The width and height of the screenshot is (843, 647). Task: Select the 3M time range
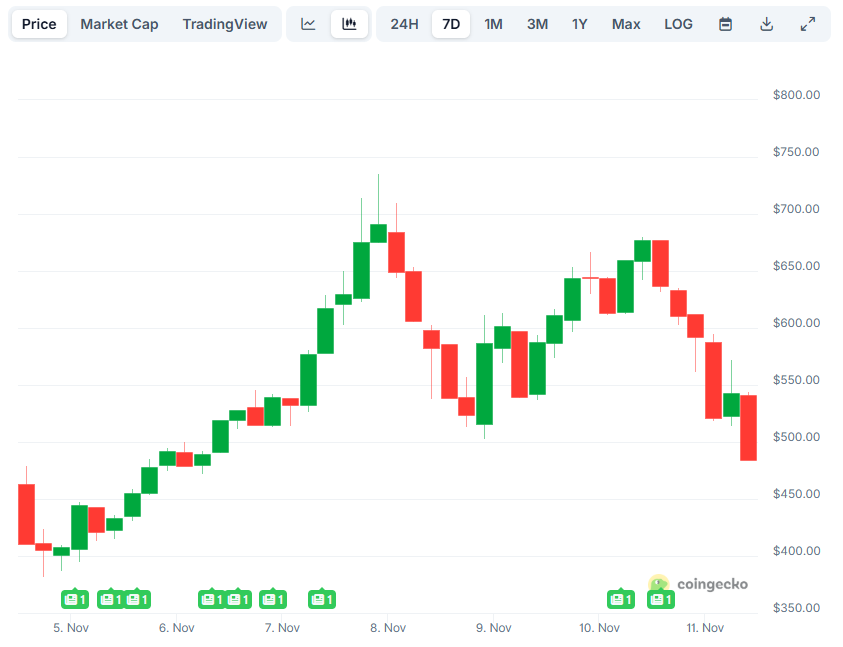[537, 23]
